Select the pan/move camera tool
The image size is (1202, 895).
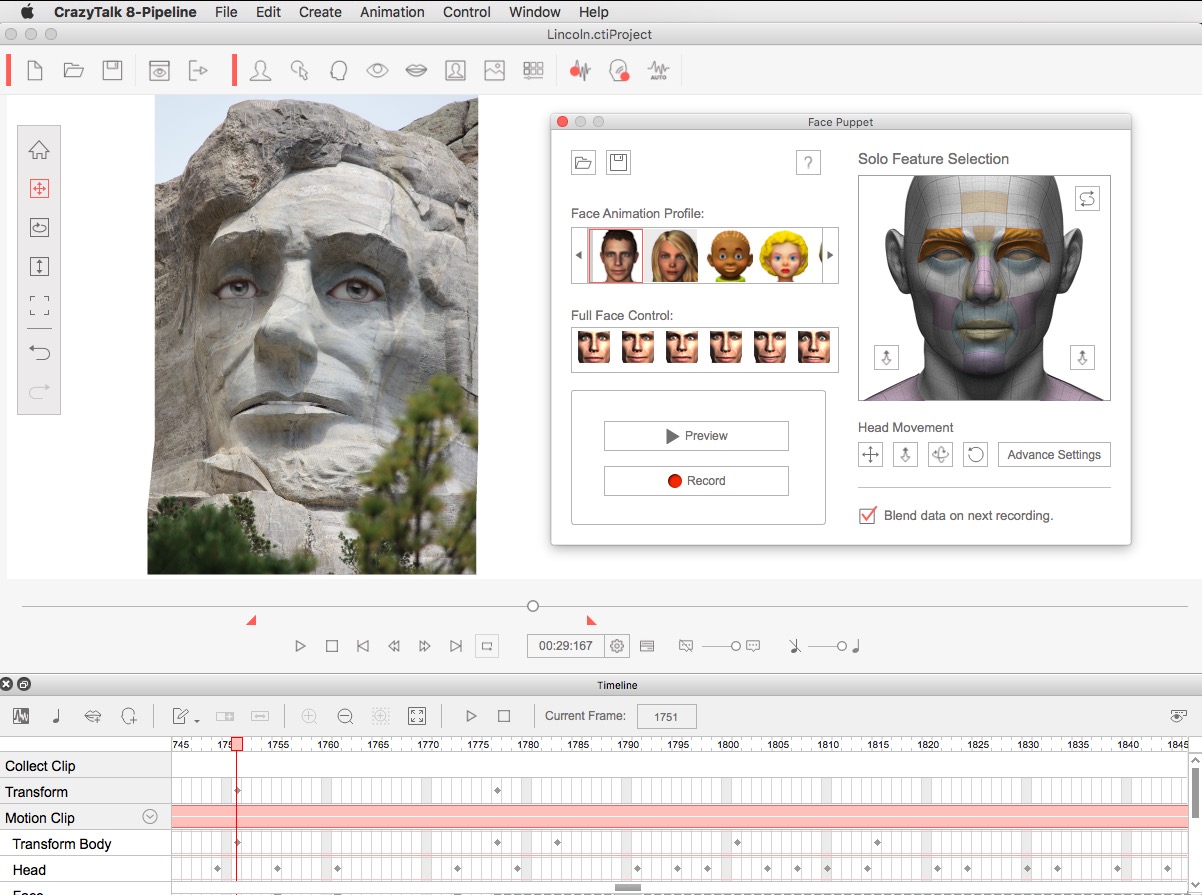39,189
